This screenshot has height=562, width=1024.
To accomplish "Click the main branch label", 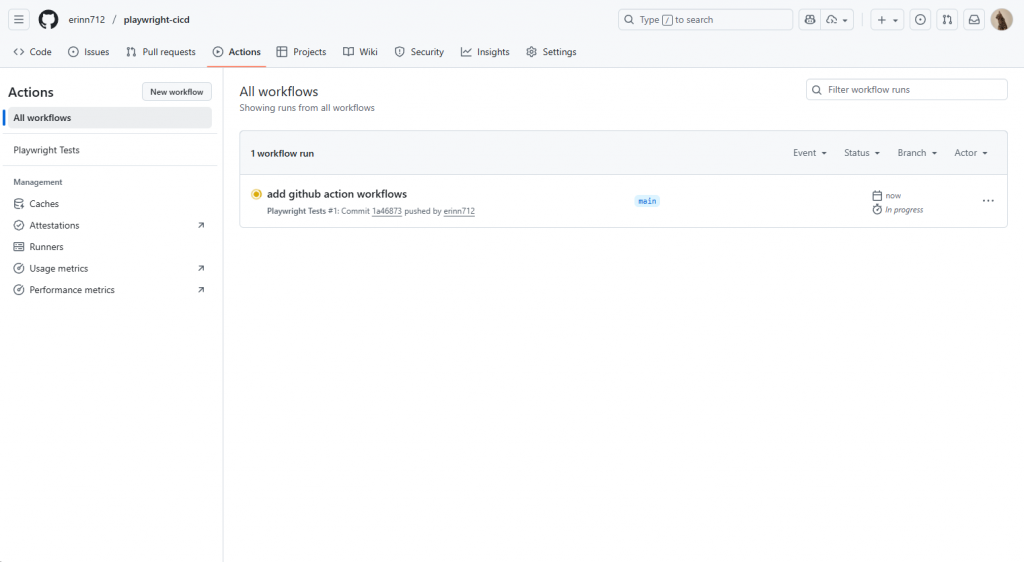I will point(647,201).
